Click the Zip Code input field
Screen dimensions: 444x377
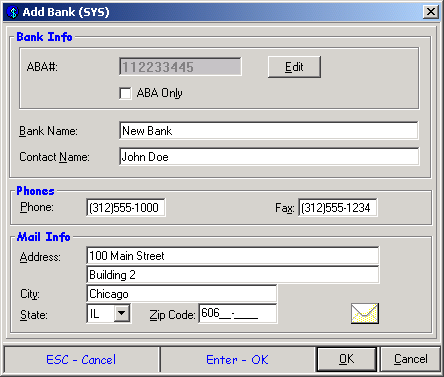coord(238,313)
